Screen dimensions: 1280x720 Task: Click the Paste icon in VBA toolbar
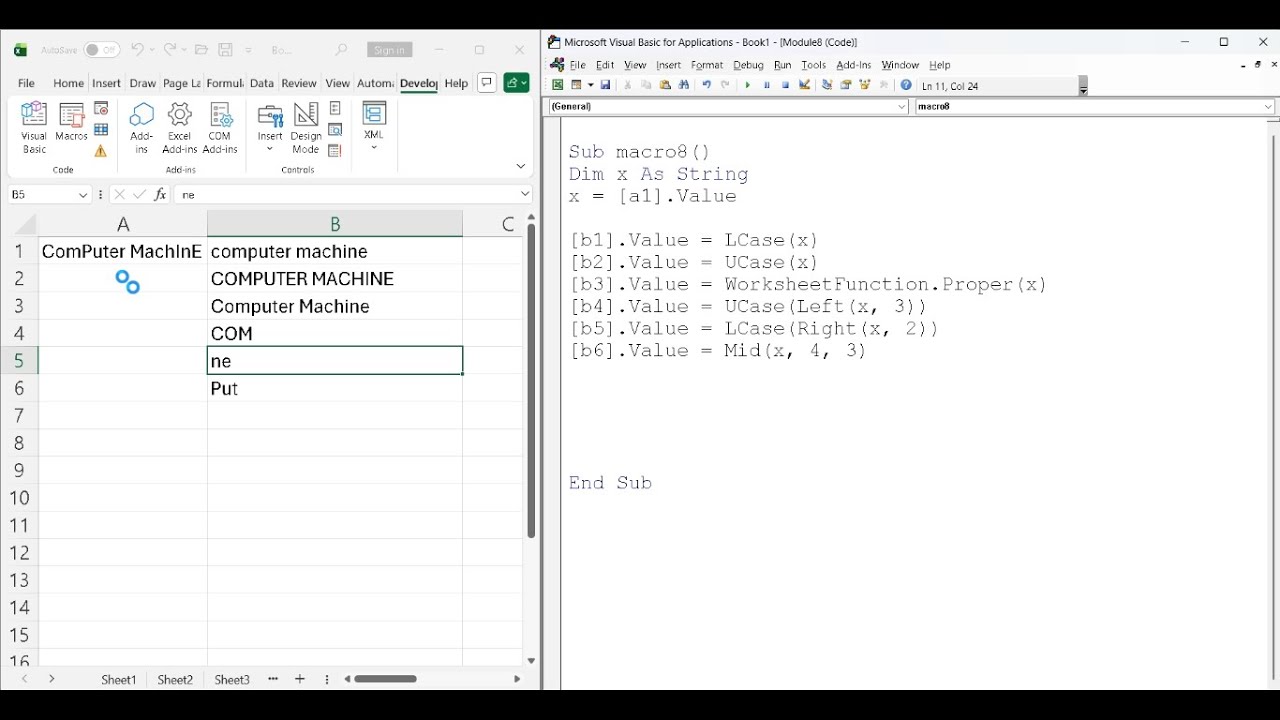point(665,85)
